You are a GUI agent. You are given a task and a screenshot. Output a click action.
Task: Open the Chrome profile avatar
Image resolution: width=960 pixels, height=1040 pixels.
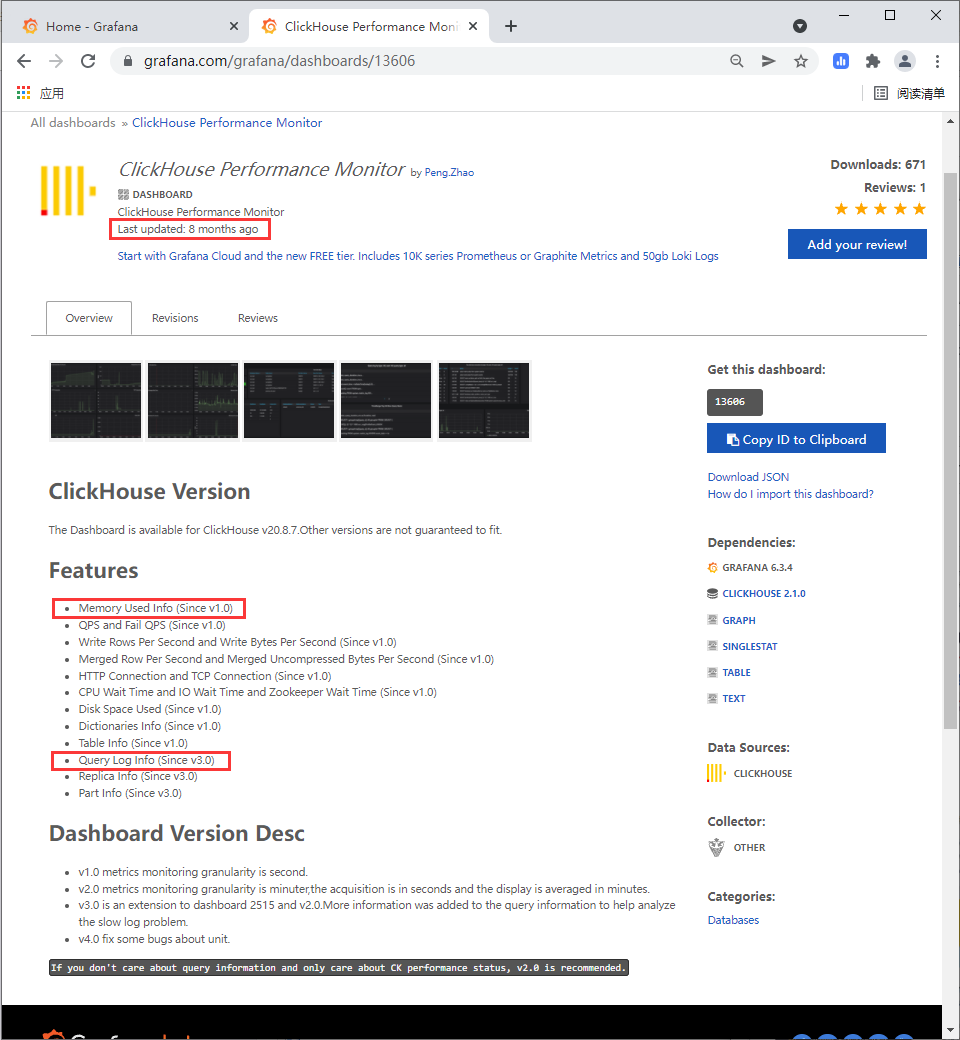904,61
